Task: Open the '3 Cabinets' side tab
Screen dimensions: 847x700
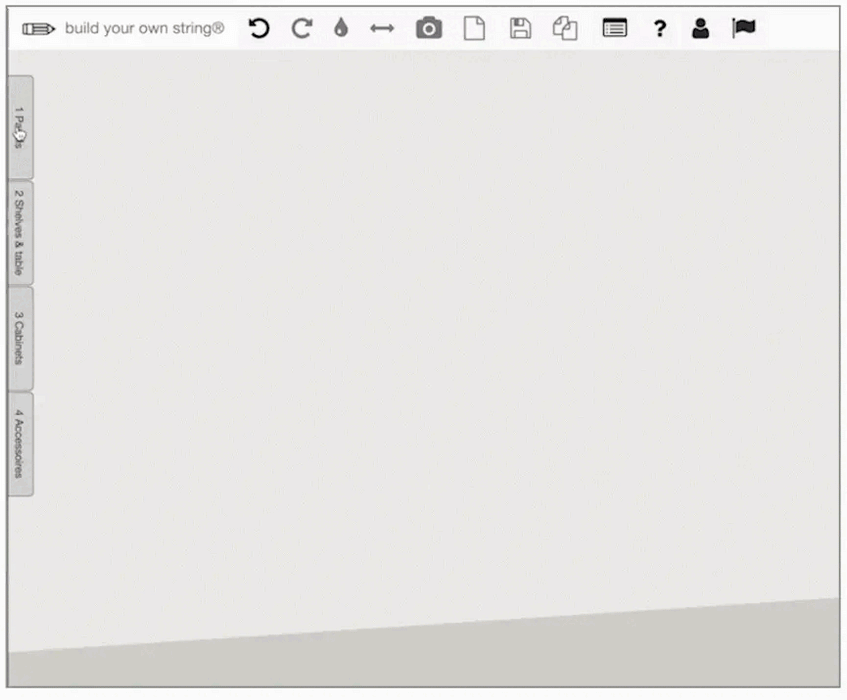Action: (x=20, y=338)
